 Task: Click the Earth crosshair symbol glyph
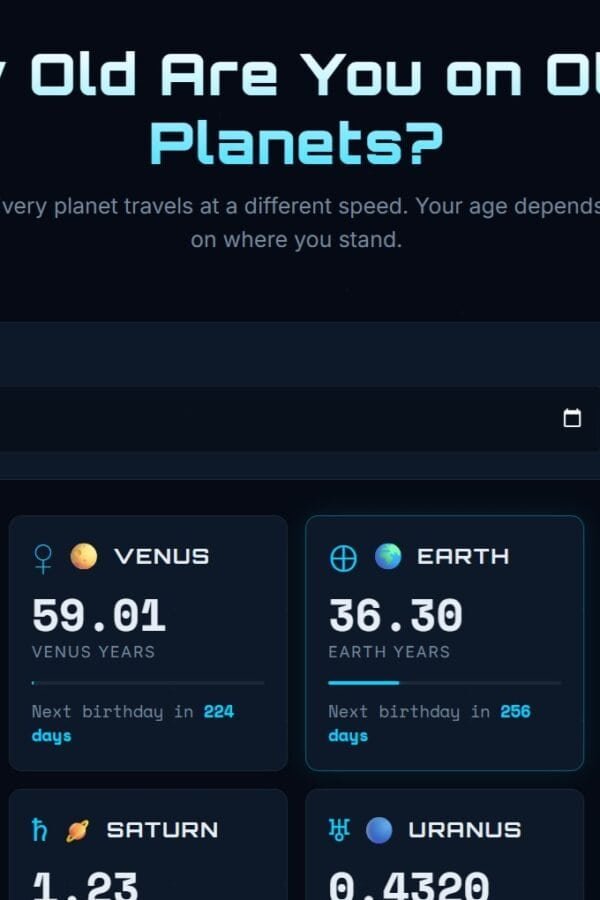(344, 557)
